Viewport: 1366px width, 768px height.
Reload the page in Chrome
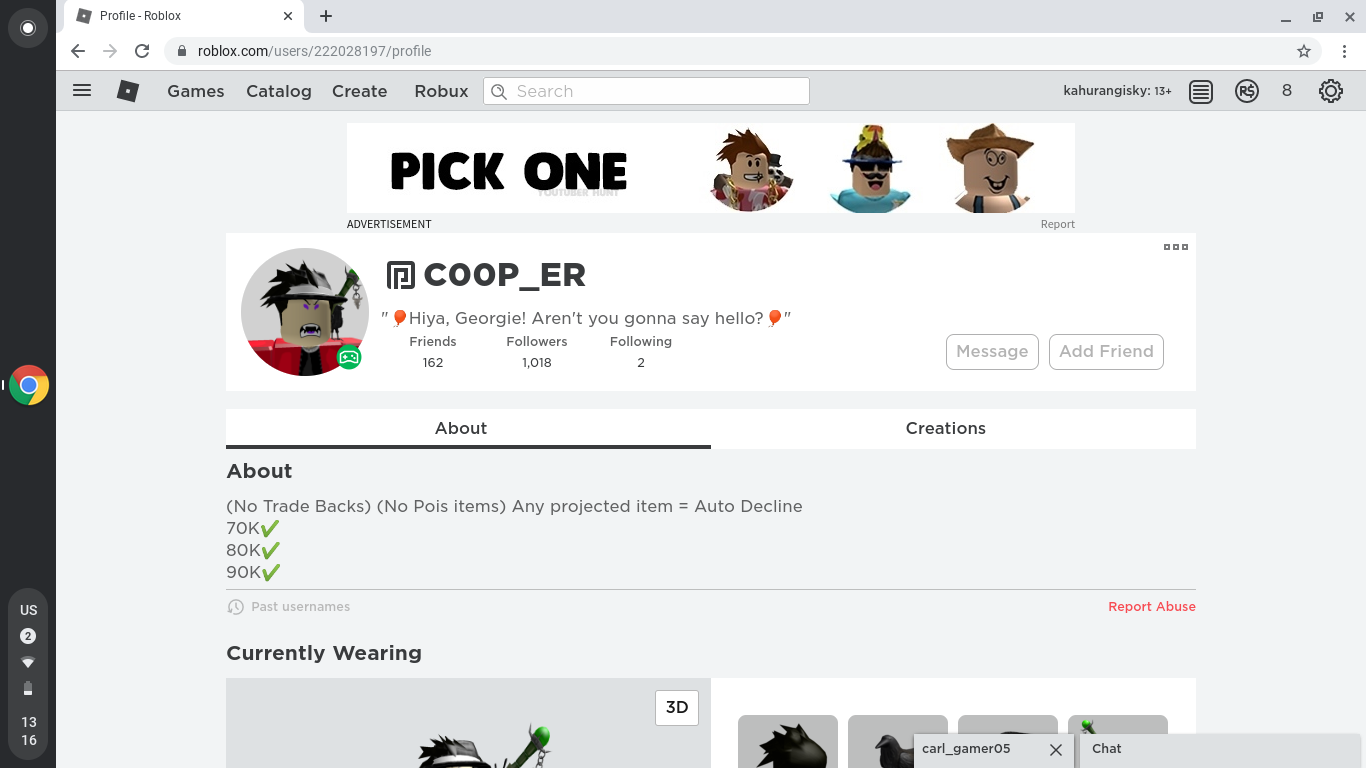pyautogui.click(x=142, y=51)
